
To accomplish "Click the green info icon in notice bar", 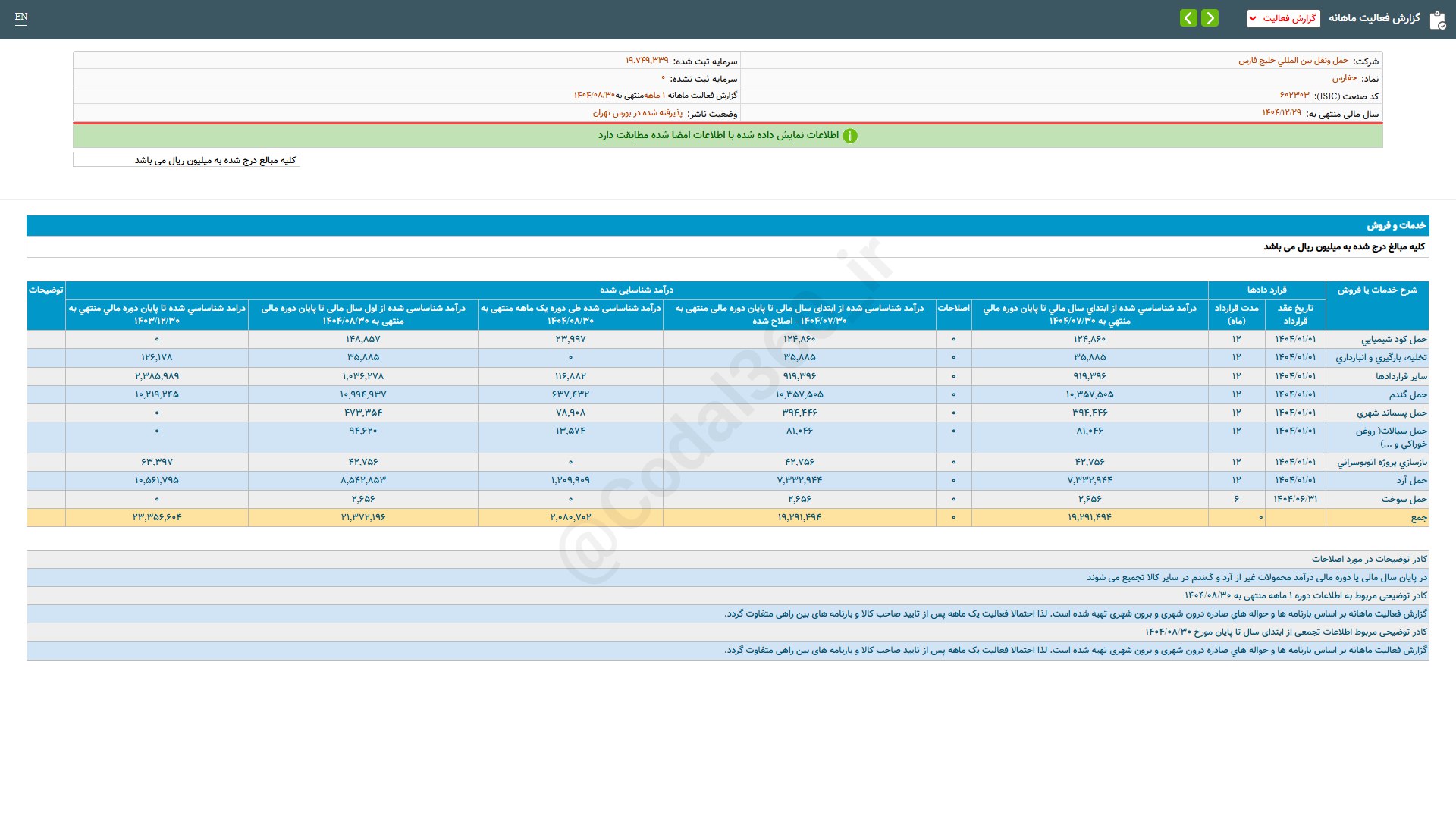I will click(x=850, y=136).
